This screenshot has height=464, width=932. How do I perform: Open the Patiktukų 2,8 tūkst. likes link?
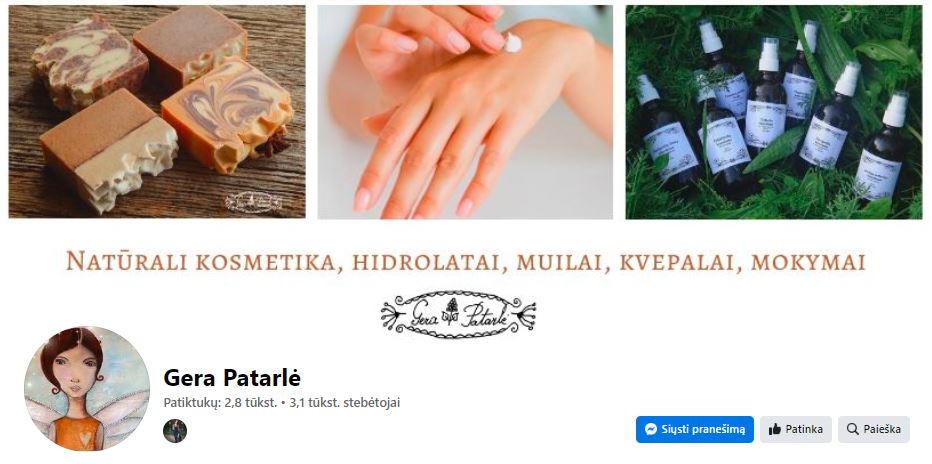pyautogui.click(x=220, y=403)
